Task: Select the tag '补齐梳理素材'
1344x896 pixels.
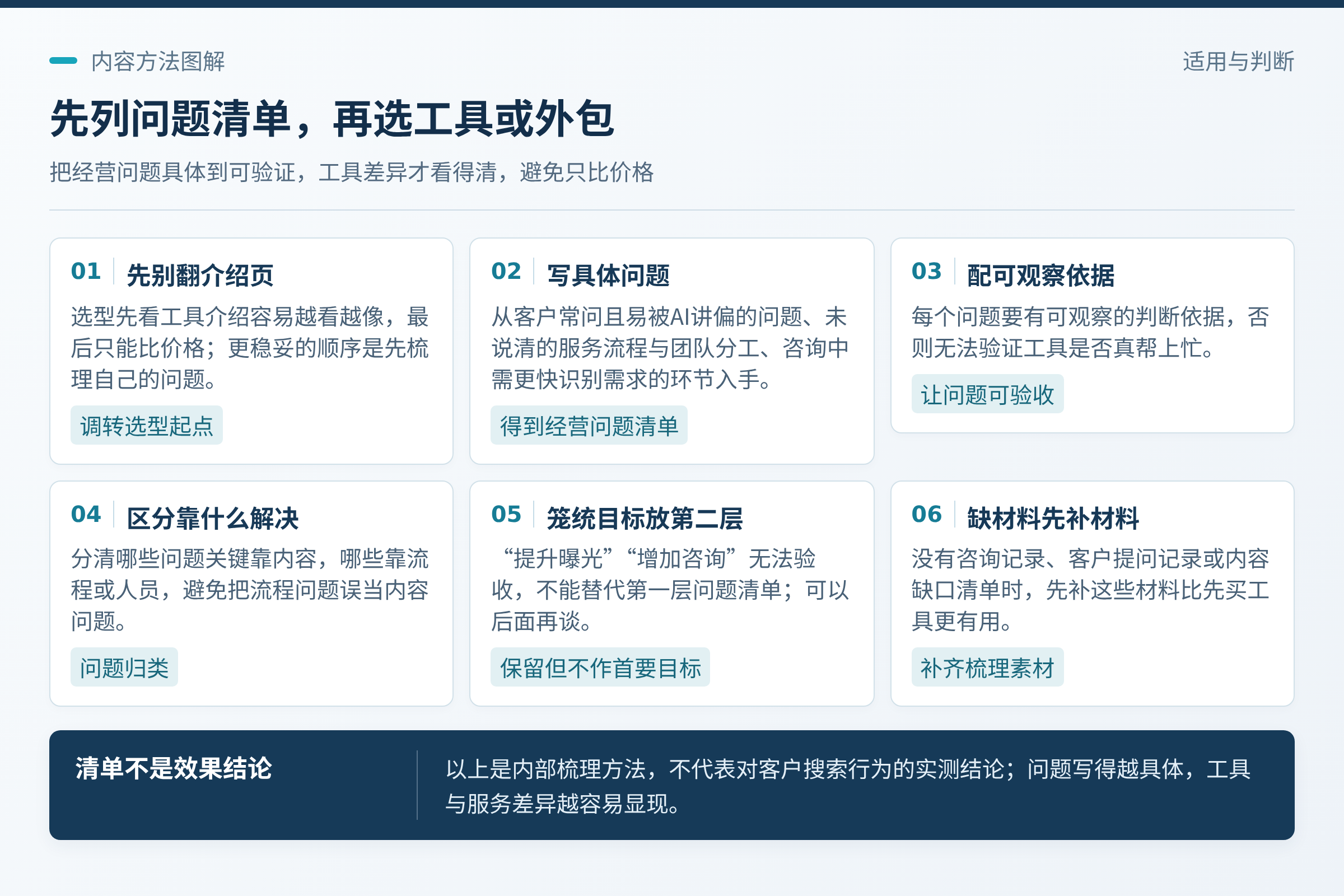Action: pos(987,668)
